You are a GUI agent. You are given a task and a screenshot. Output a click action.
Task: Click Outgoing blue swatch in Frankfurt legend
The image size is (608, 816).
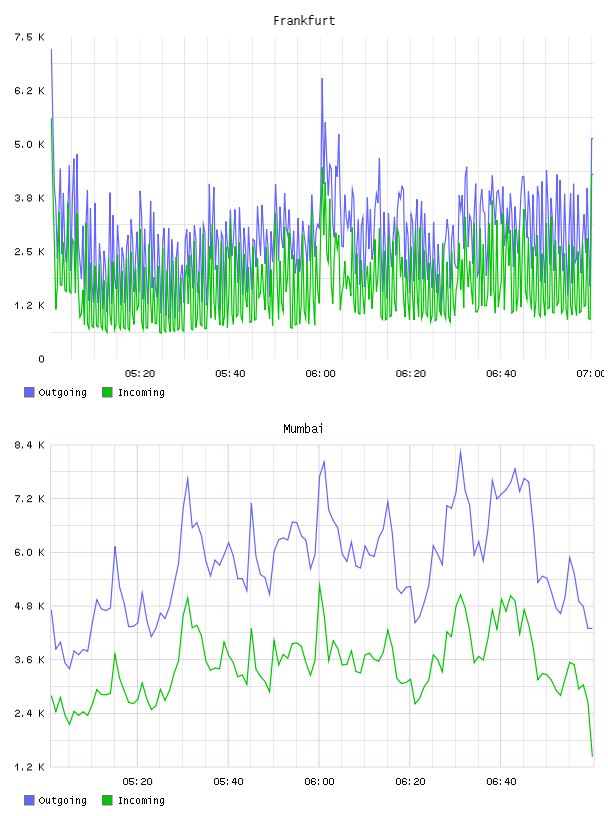coord(29,392)
